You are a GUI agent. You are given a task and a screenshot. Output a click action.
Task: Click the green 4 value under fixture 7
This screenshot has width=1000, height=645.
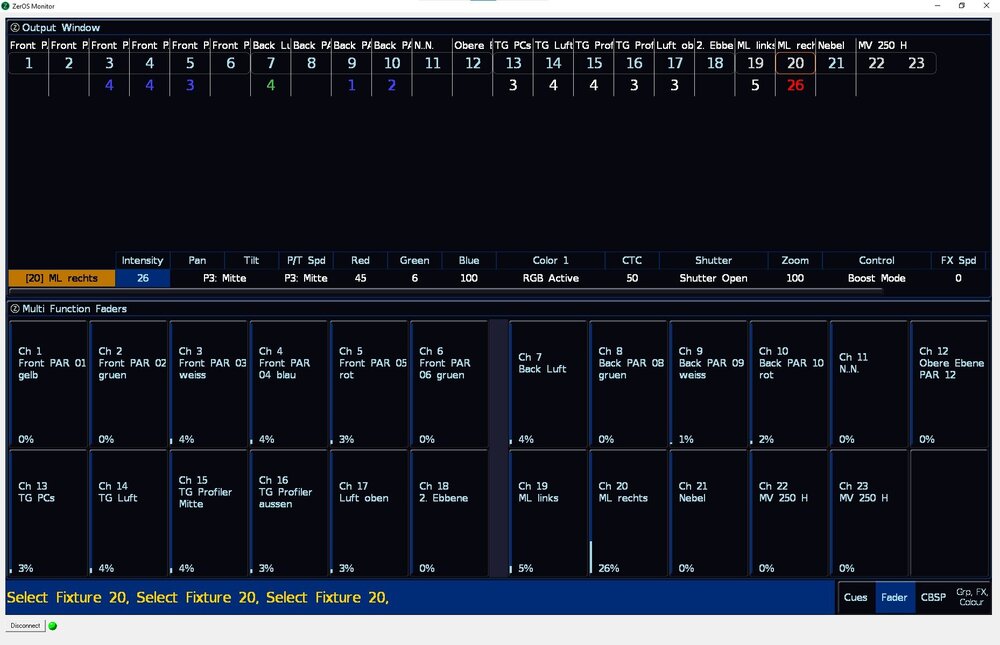[270, 85]
